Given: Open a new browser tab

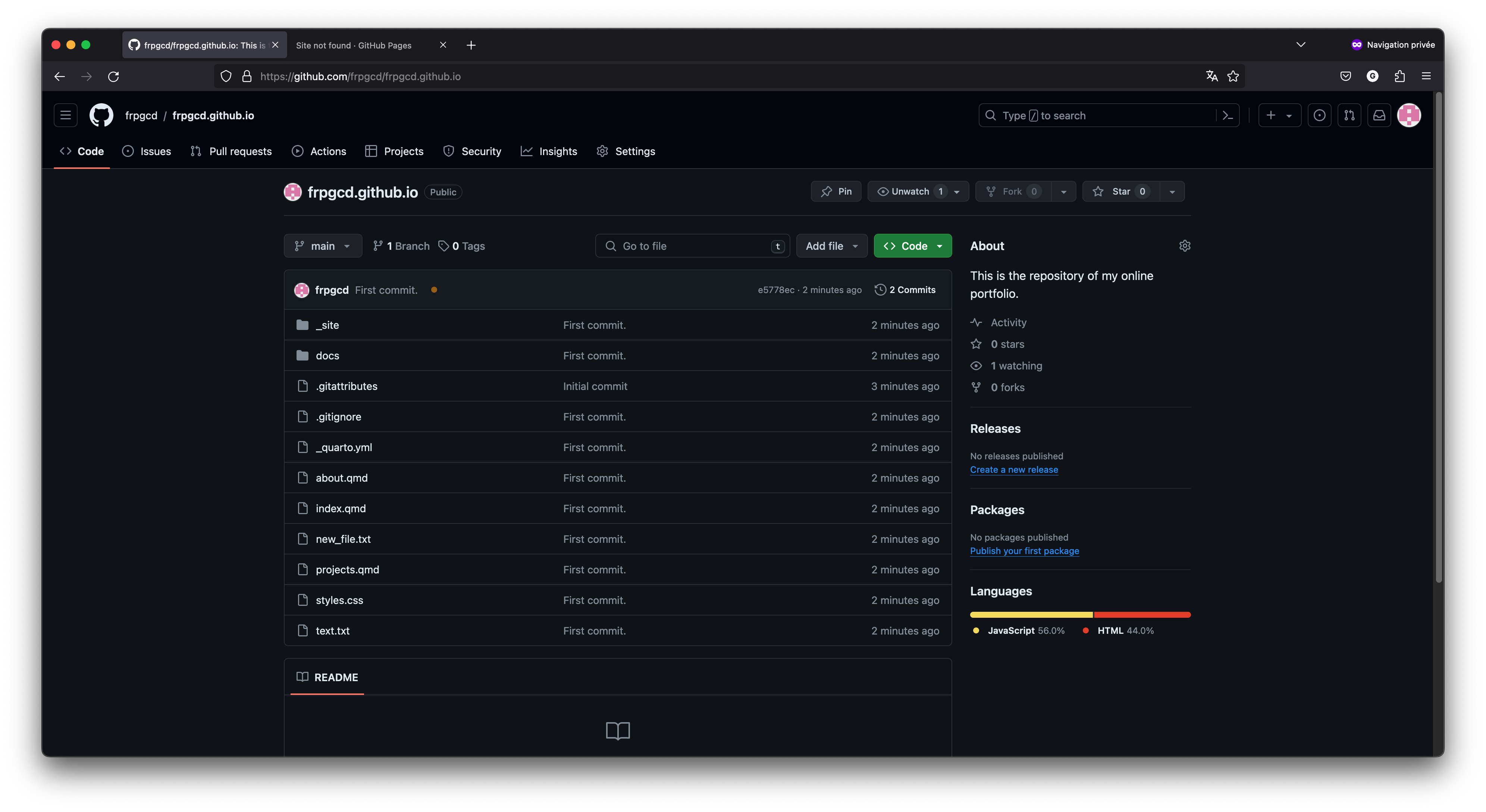Looking at the screenshot, I should tap(471, 45).
